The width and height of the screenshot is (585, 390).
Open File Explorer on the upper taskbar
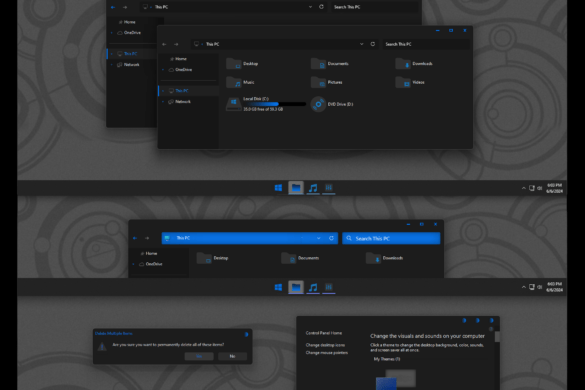[x=296, y=188]
